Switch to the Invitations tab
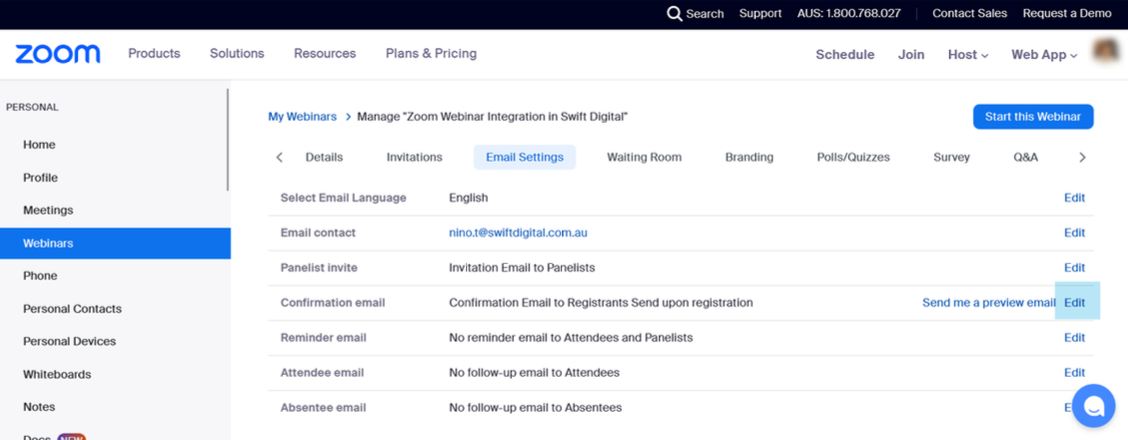The height and width of the screenshot is (440, 1128). click(x=414, y=157)
